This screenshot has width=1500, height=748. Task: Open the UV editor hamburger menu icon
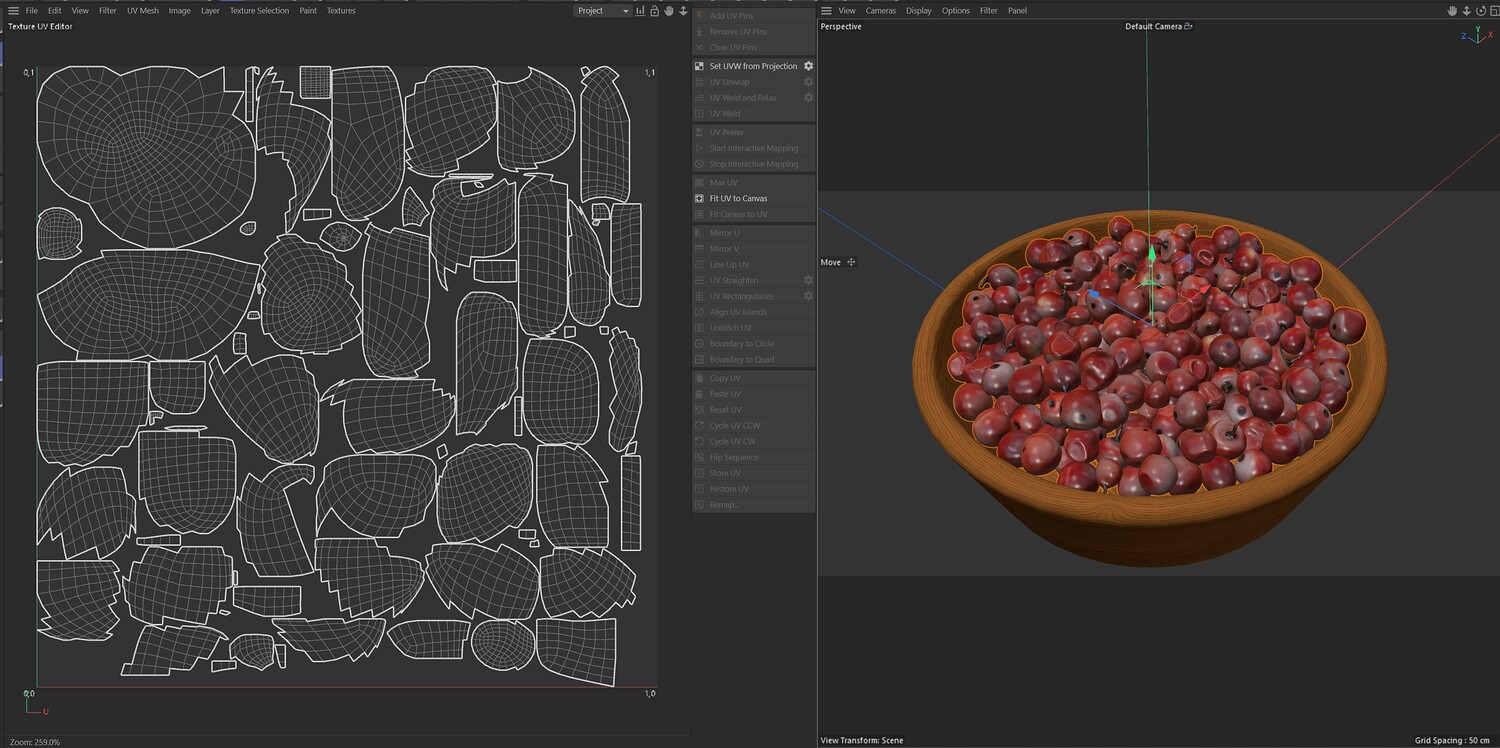pos(13,11)
